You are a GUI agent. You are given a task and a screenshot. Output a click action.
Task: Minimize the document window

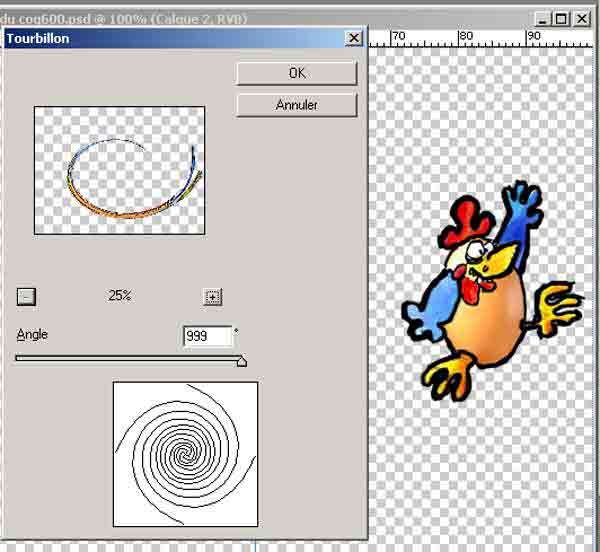tap(542, 19)
